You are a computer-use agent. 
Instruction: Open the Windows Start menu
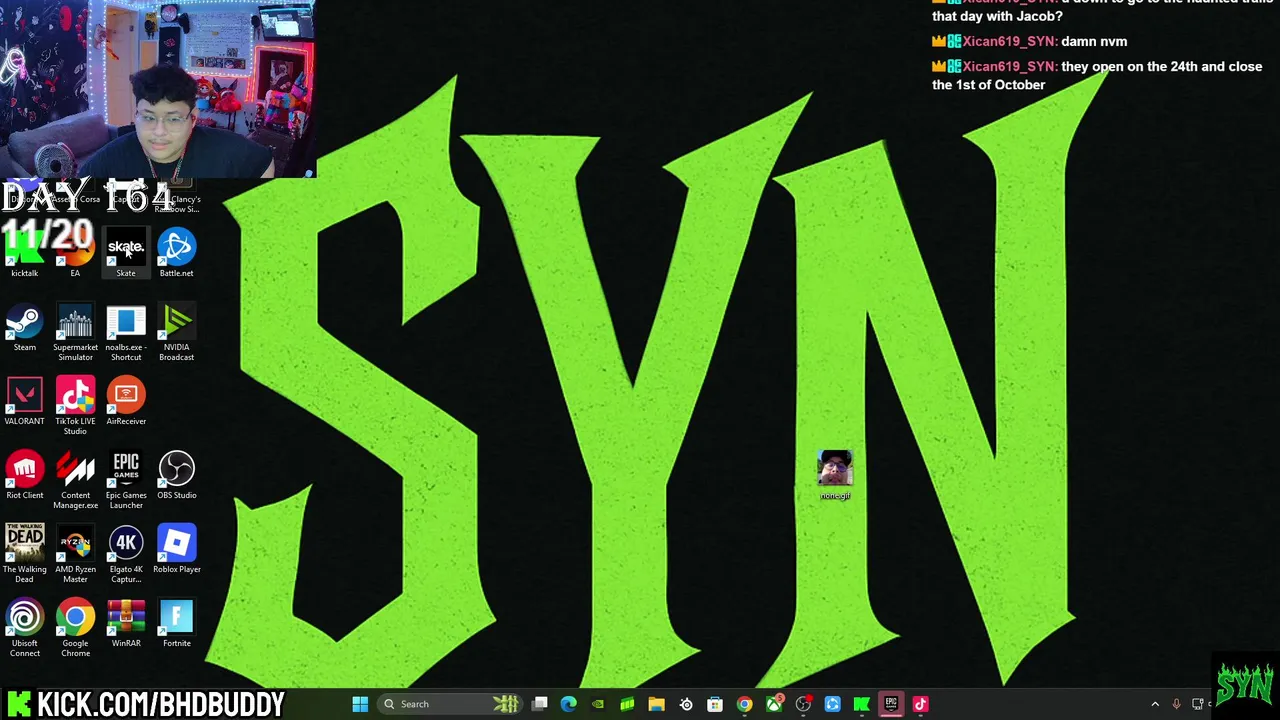360,704
